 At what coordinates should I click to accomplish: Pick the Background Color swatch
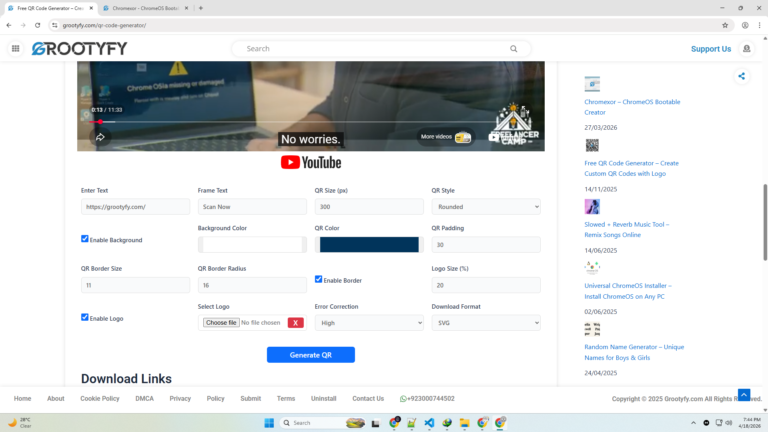(252, 244)
